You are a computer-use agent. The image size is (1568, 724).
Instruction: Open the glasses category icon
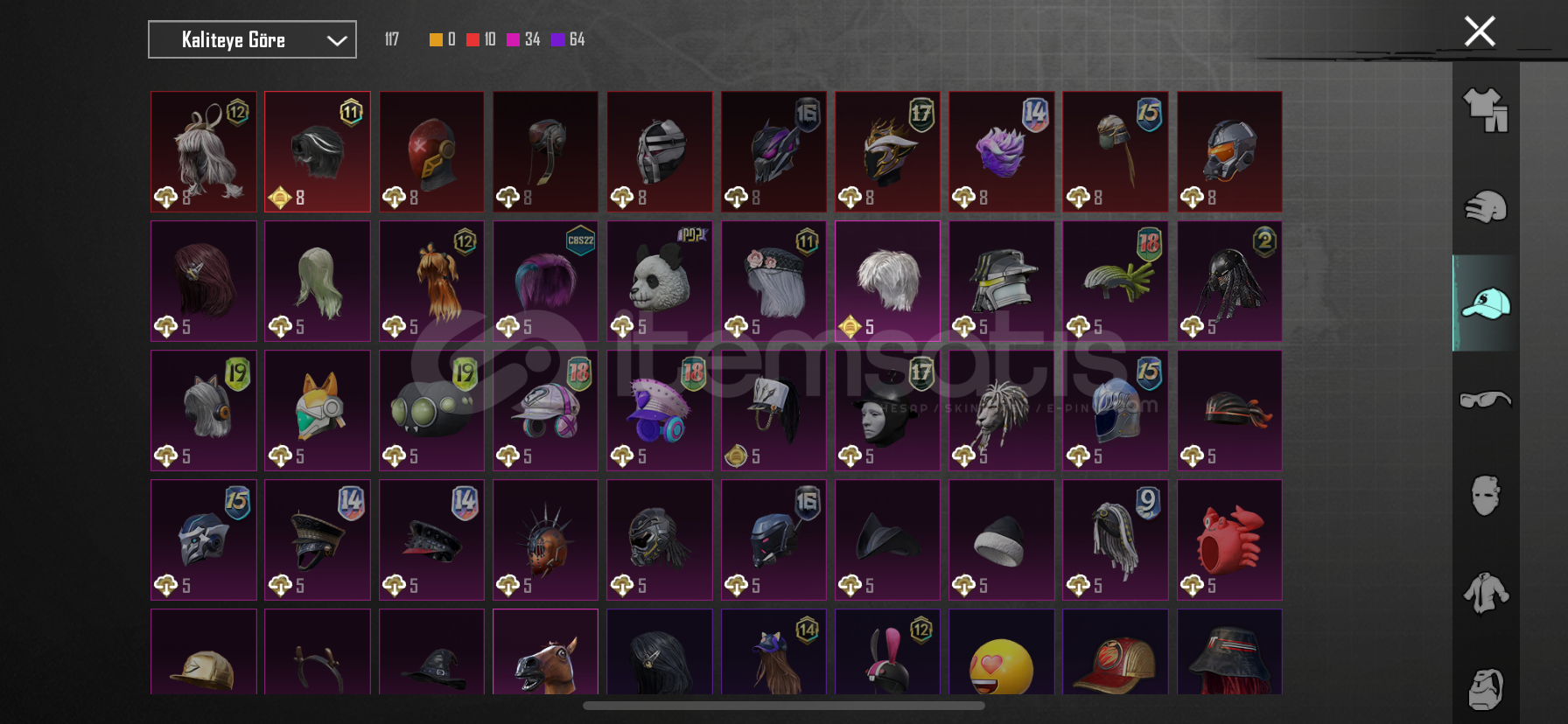(x=1486, y=400)
